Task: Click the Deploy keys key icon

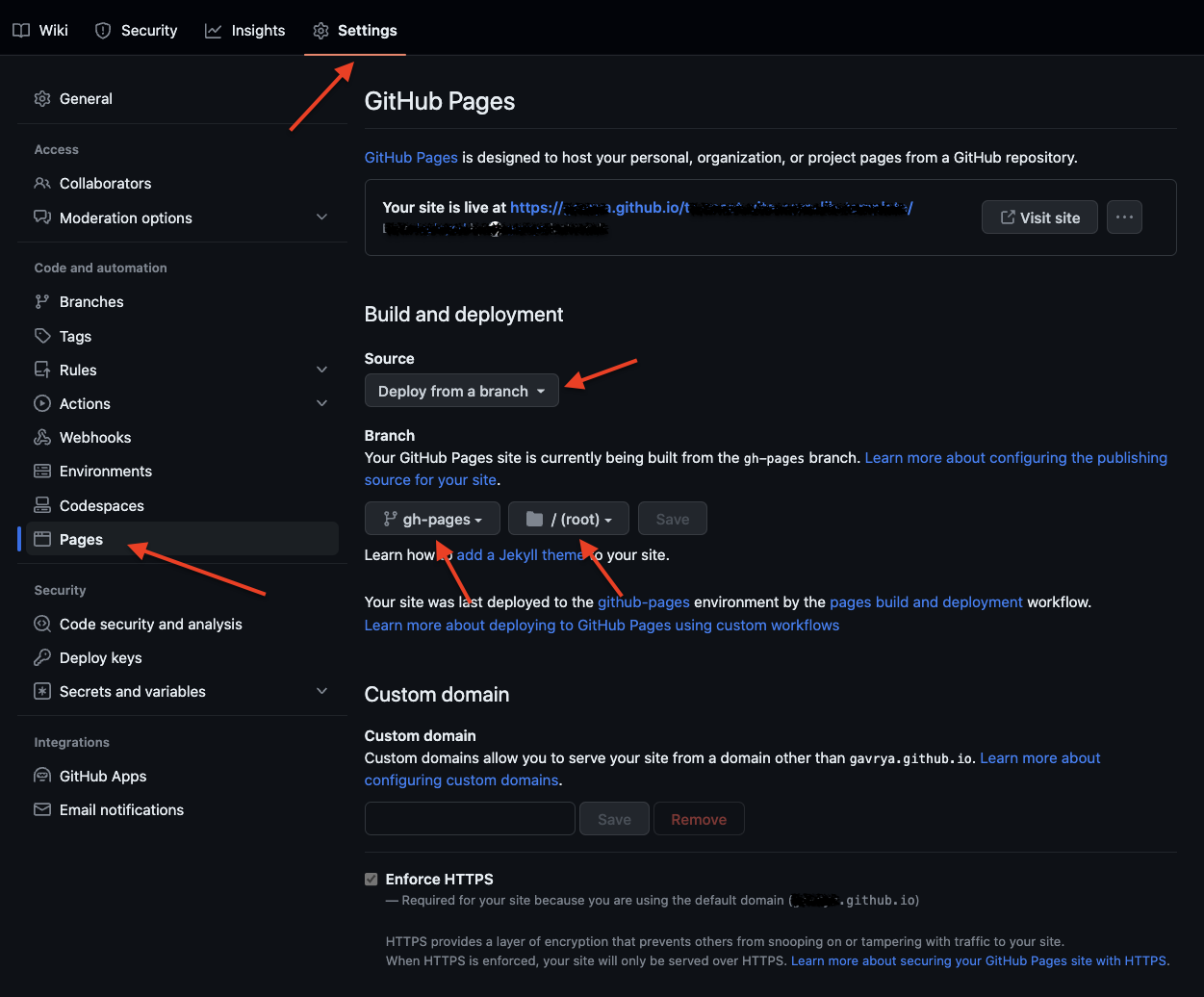Action: 42,657
